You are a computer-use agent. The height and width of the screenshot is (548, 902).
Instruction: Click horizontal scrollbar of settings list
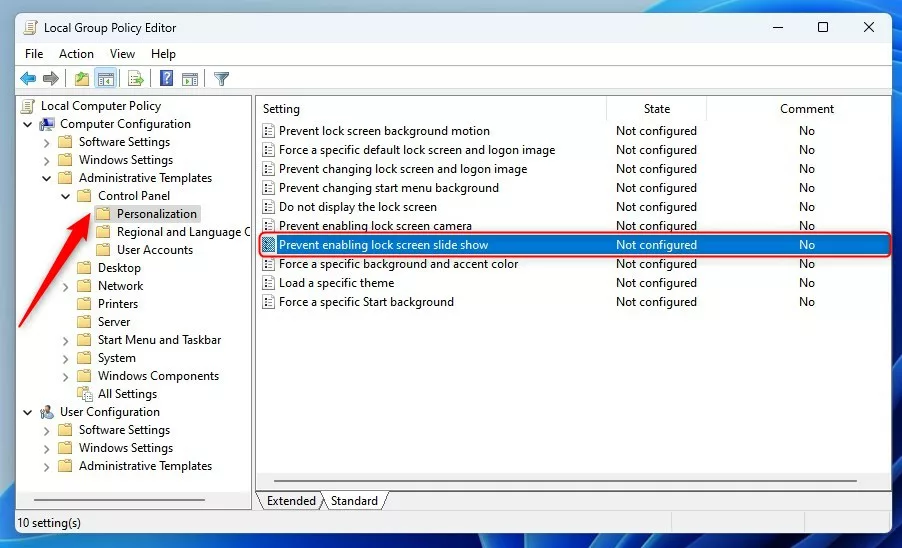(565, 480)
